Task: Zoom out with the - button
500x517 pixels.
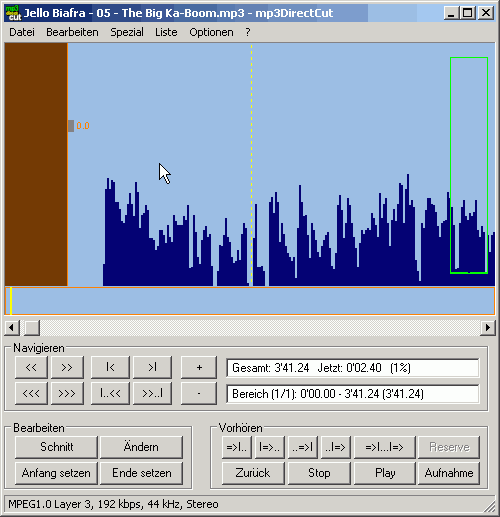Action: tap(199, 393)
